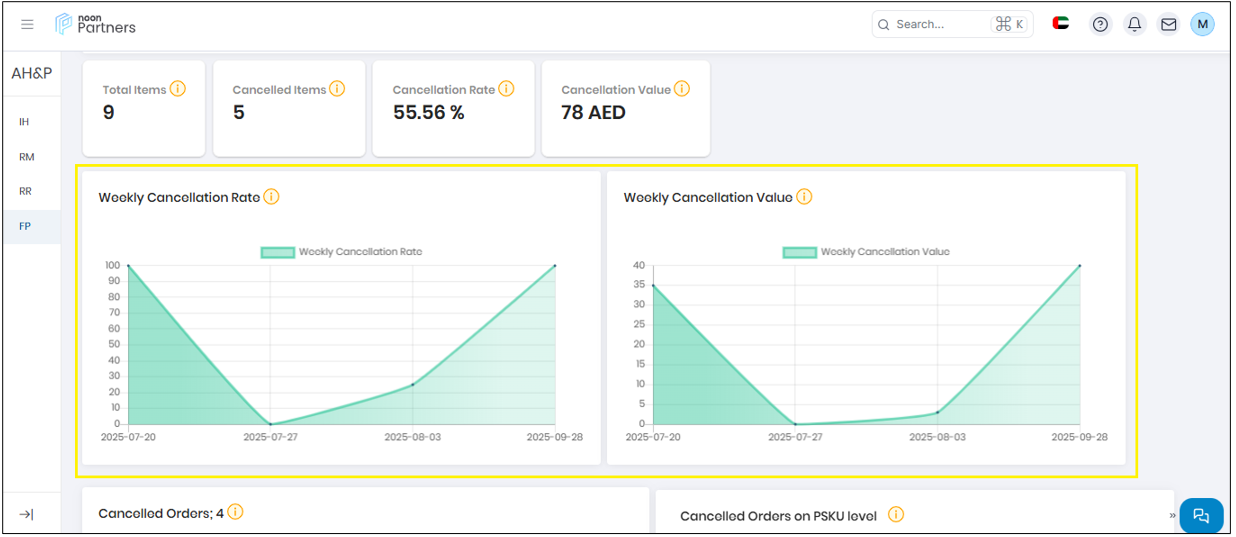The image size is (1236, 537).
Task: Click info icon next to Total Items
Action: (x=178, y=89)
